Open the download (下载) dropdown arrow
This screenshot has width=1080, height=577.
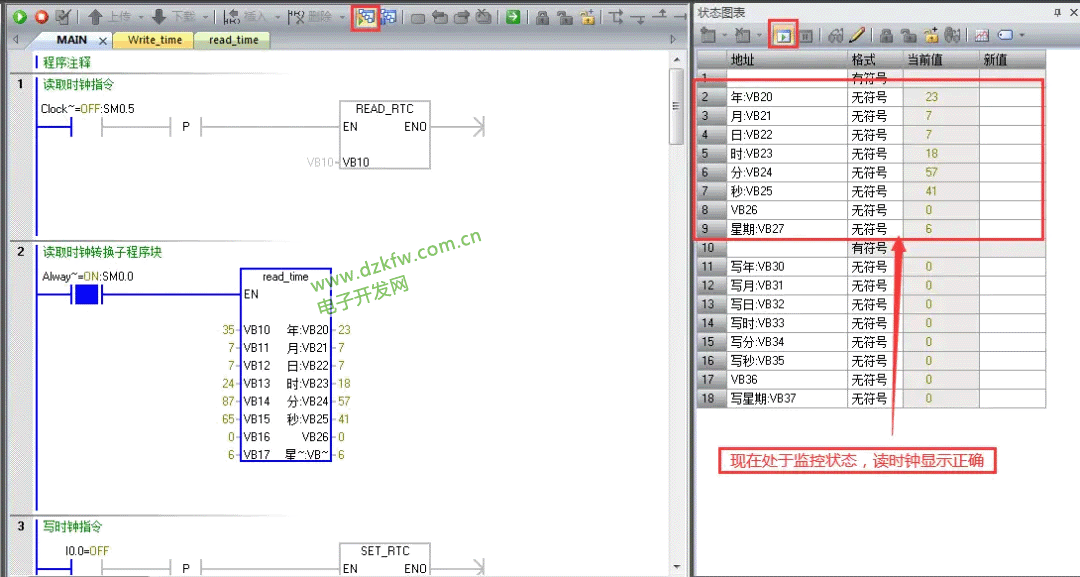(206, 18)
